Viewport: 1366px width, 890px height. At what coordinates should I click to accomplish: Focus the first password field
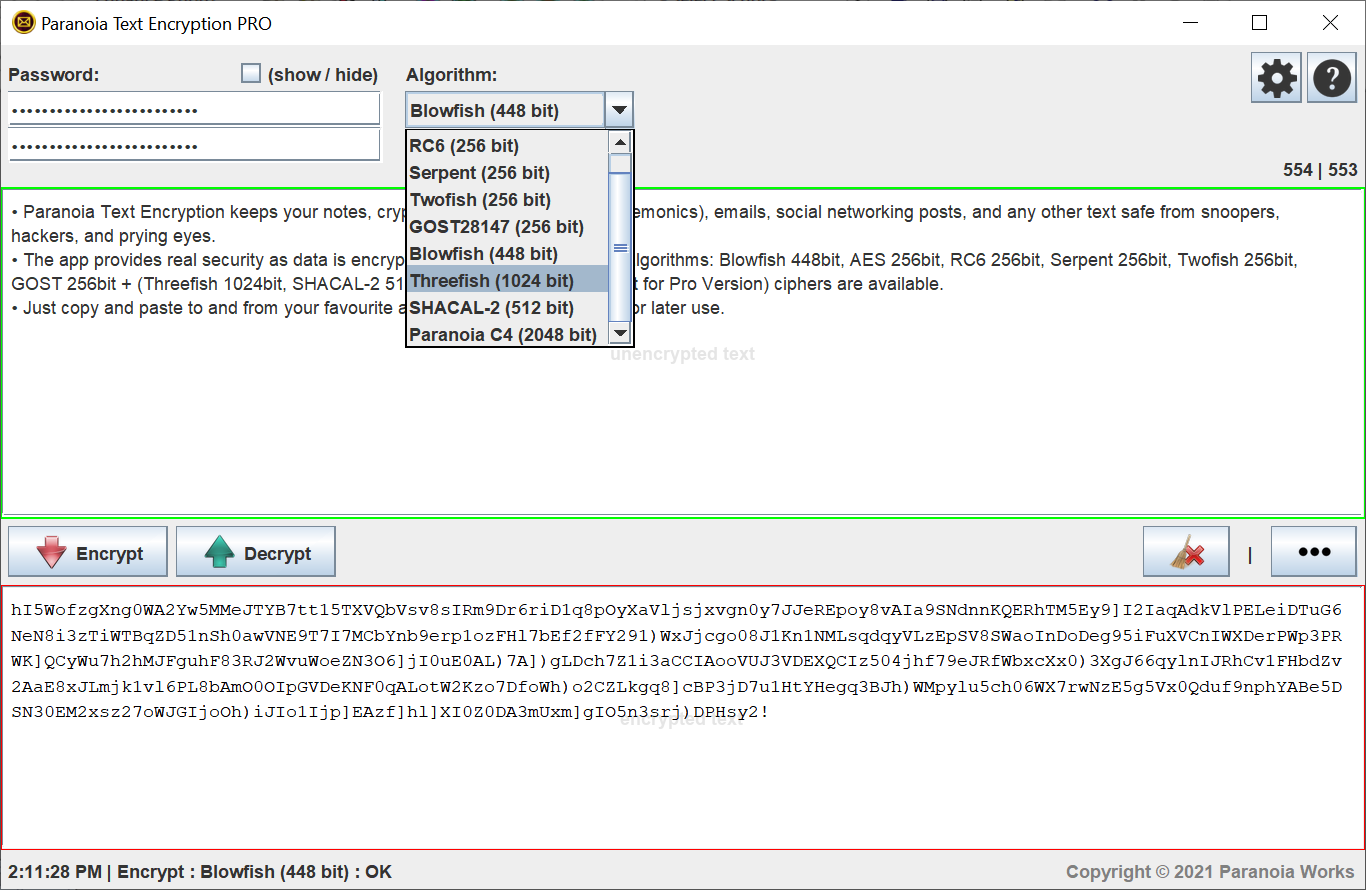point(194,109)
